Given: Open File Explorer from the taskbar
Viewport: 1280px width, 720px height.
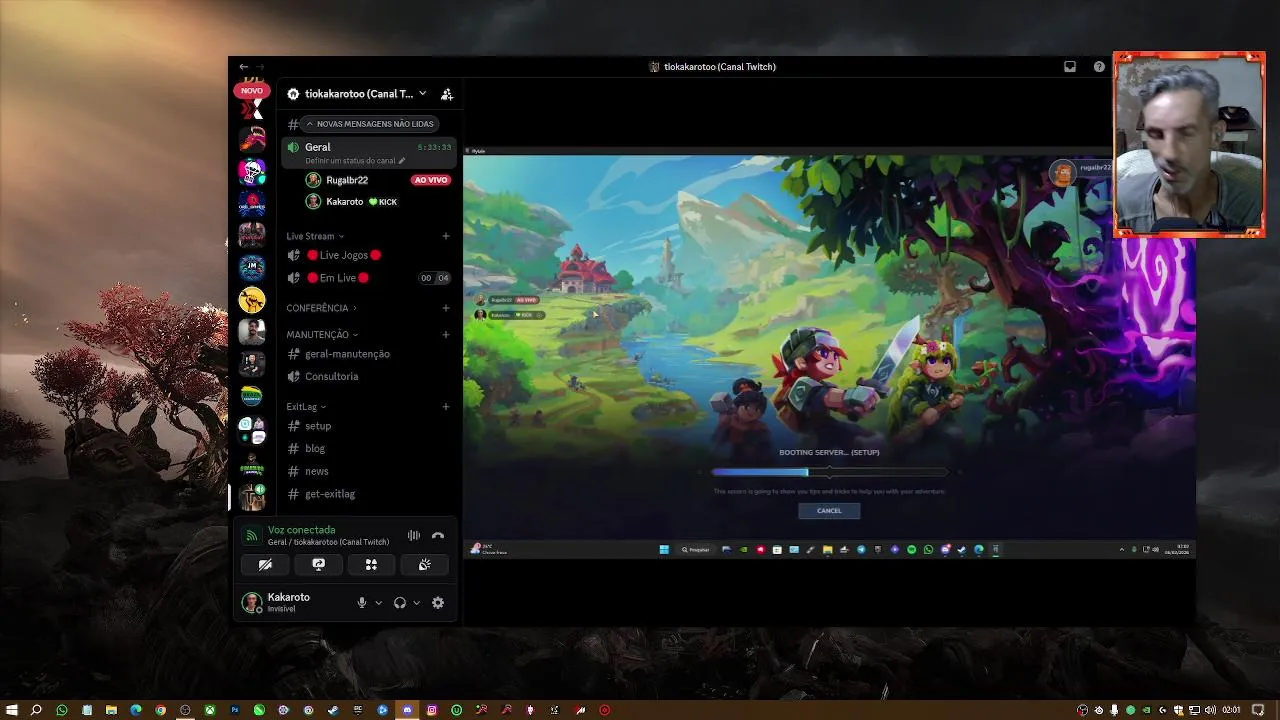Looking at the screenshot, I should coord(111,710).
